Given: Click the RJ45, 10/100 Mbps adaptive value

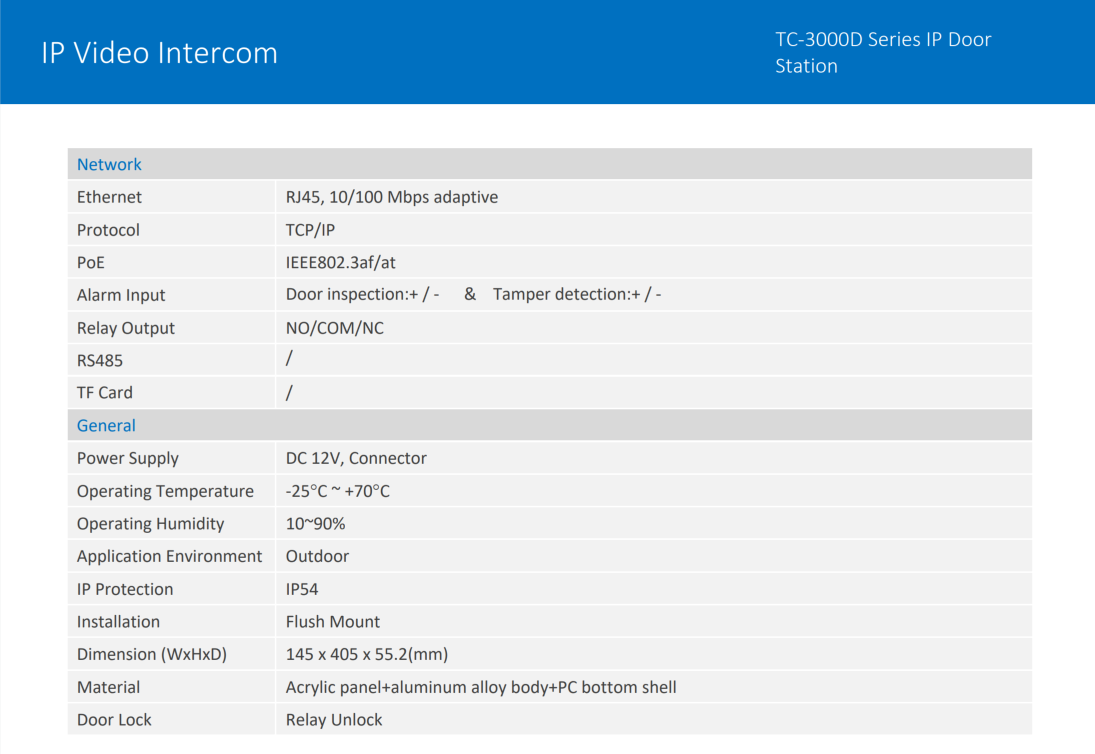Looking at the screenshot, I should click(391, 198).
